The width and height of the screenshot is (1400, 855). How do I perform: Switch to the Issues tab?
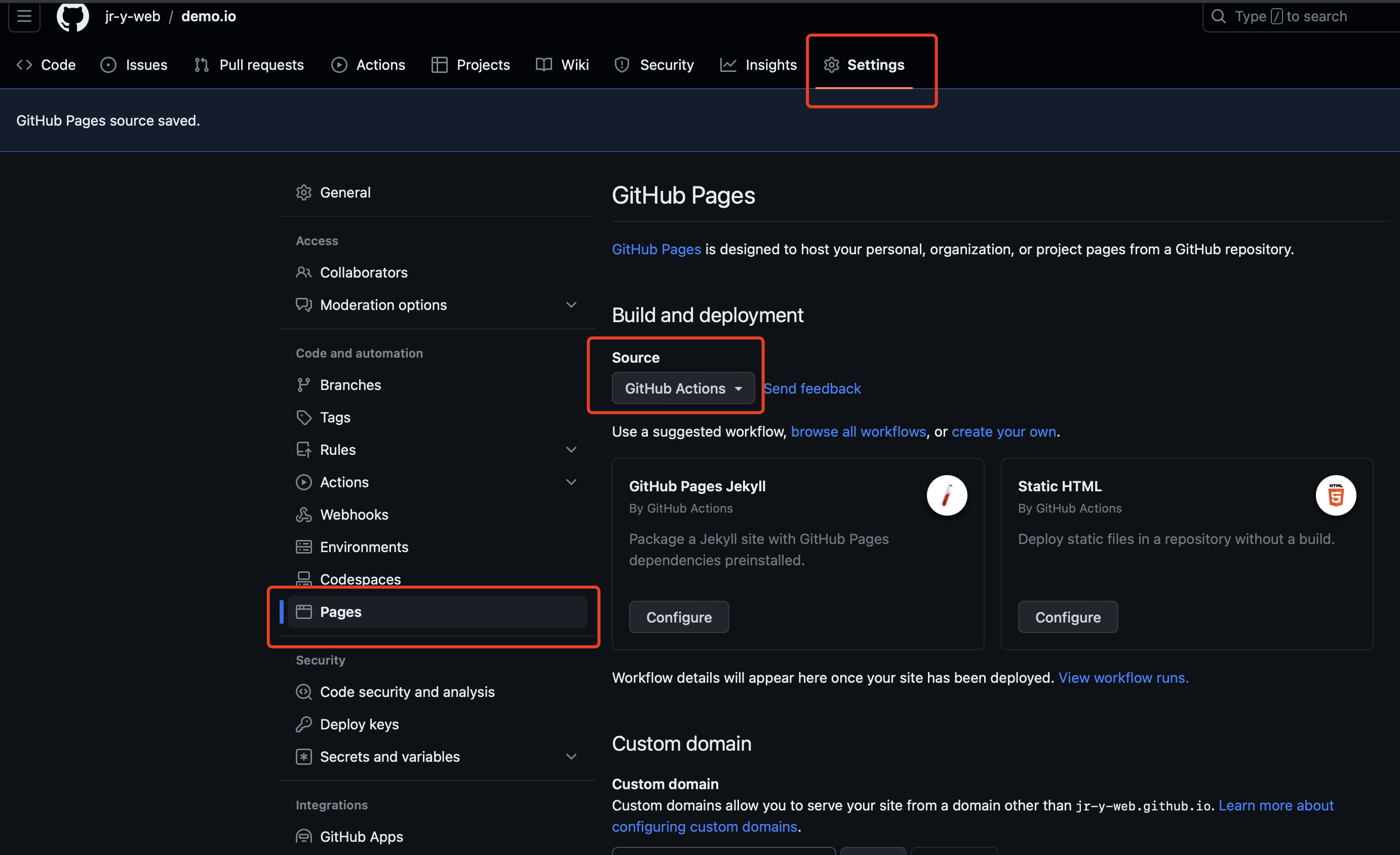point(134,65)
